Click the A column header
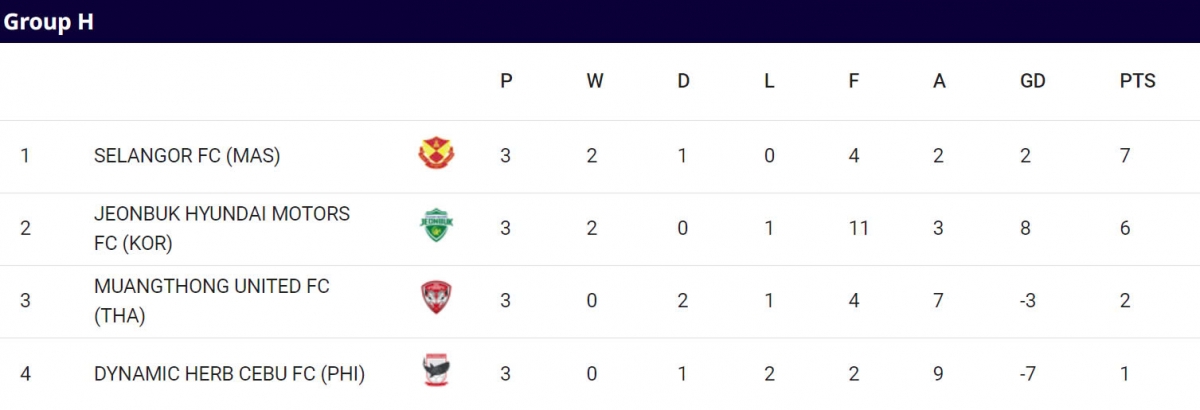 (x=939, y=82)
